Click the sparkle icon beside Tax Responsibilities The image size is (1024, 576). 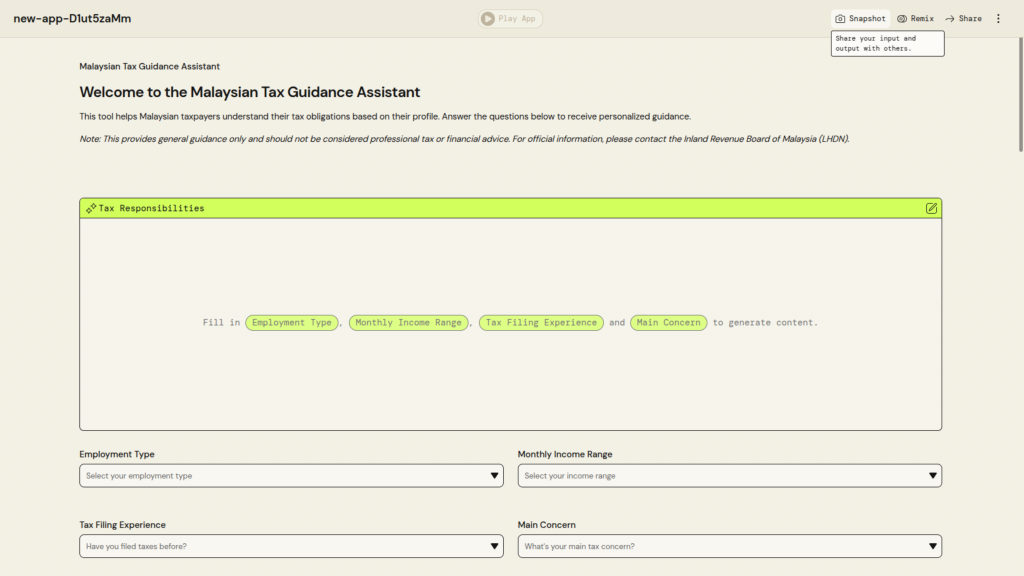pyautogui.click(x=91, y=208)
